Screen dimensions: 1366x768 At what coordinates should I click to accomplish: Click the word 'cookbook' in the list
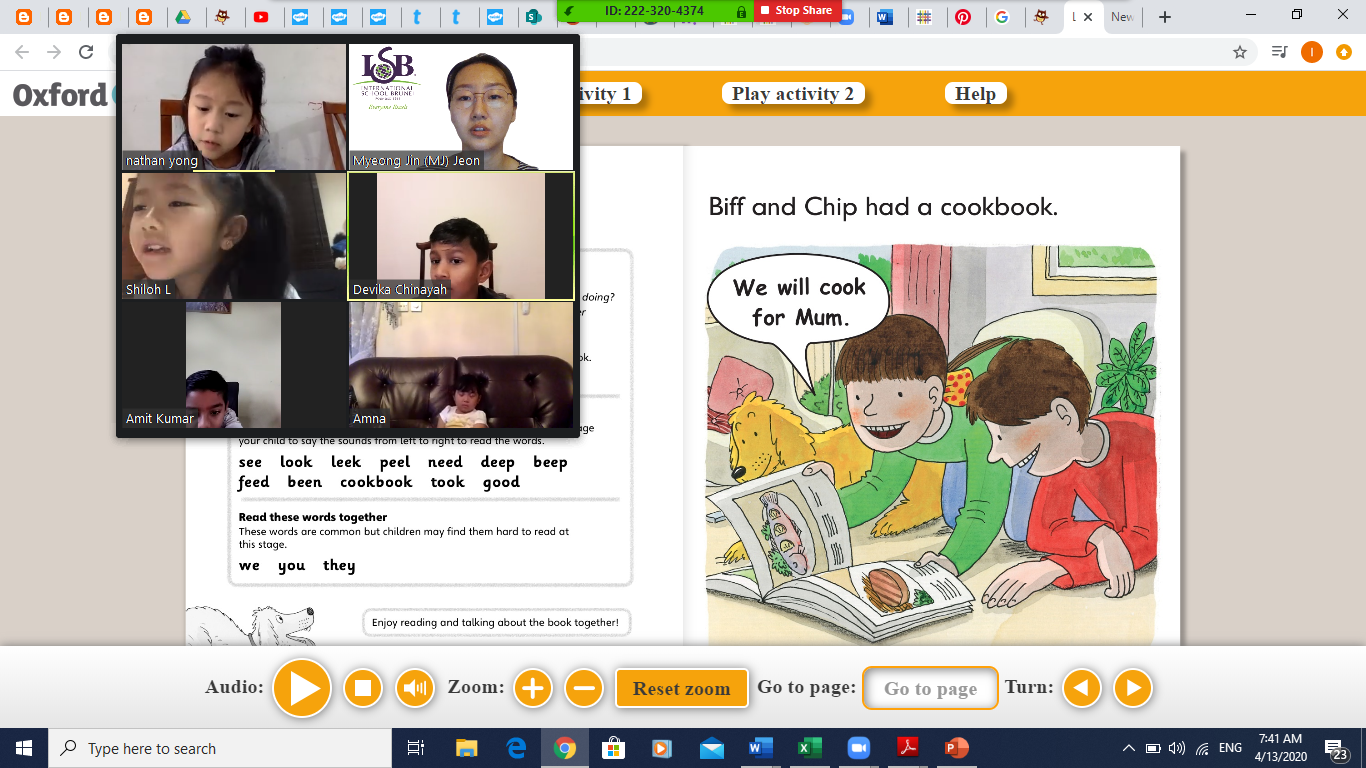pos(376,482)
